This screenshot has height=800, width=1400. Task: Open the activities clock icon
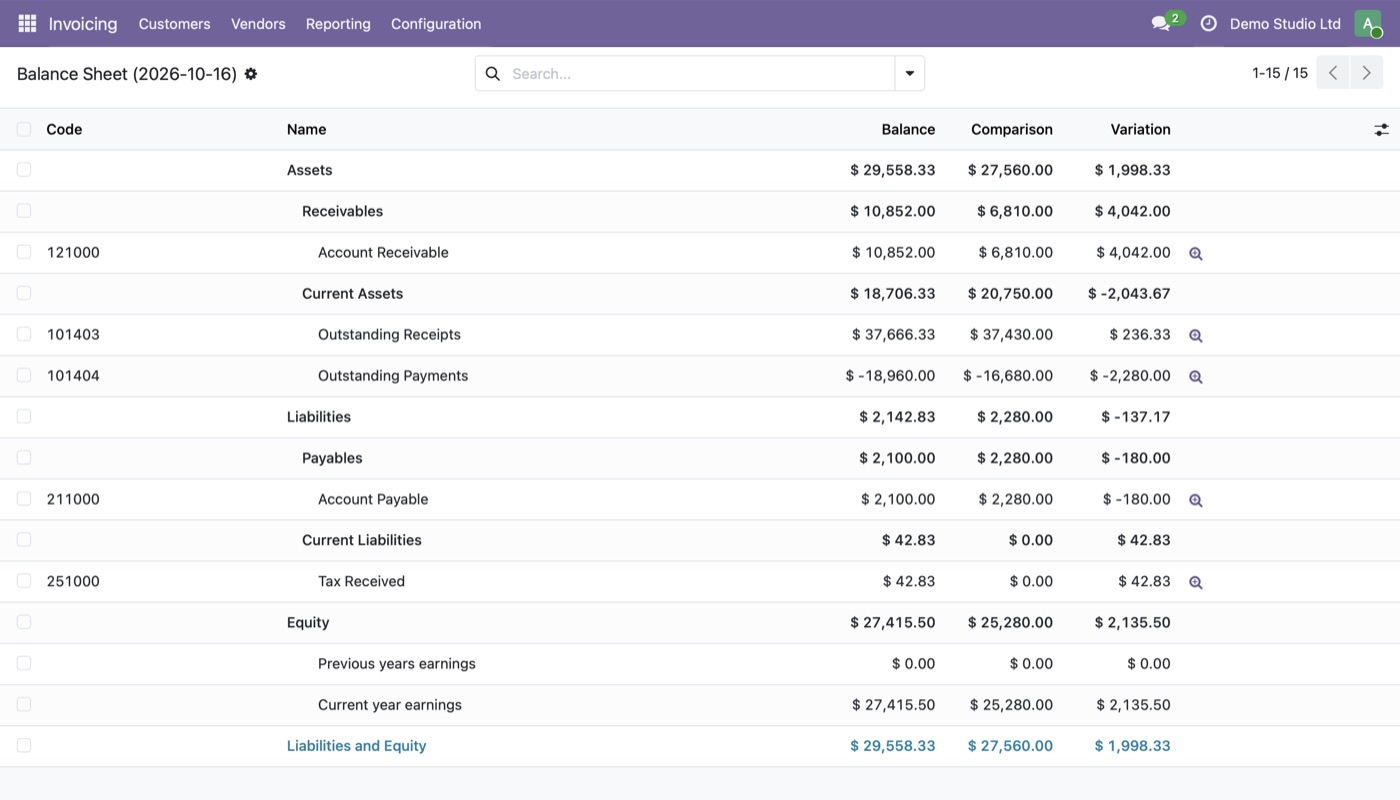[1208, 23]
